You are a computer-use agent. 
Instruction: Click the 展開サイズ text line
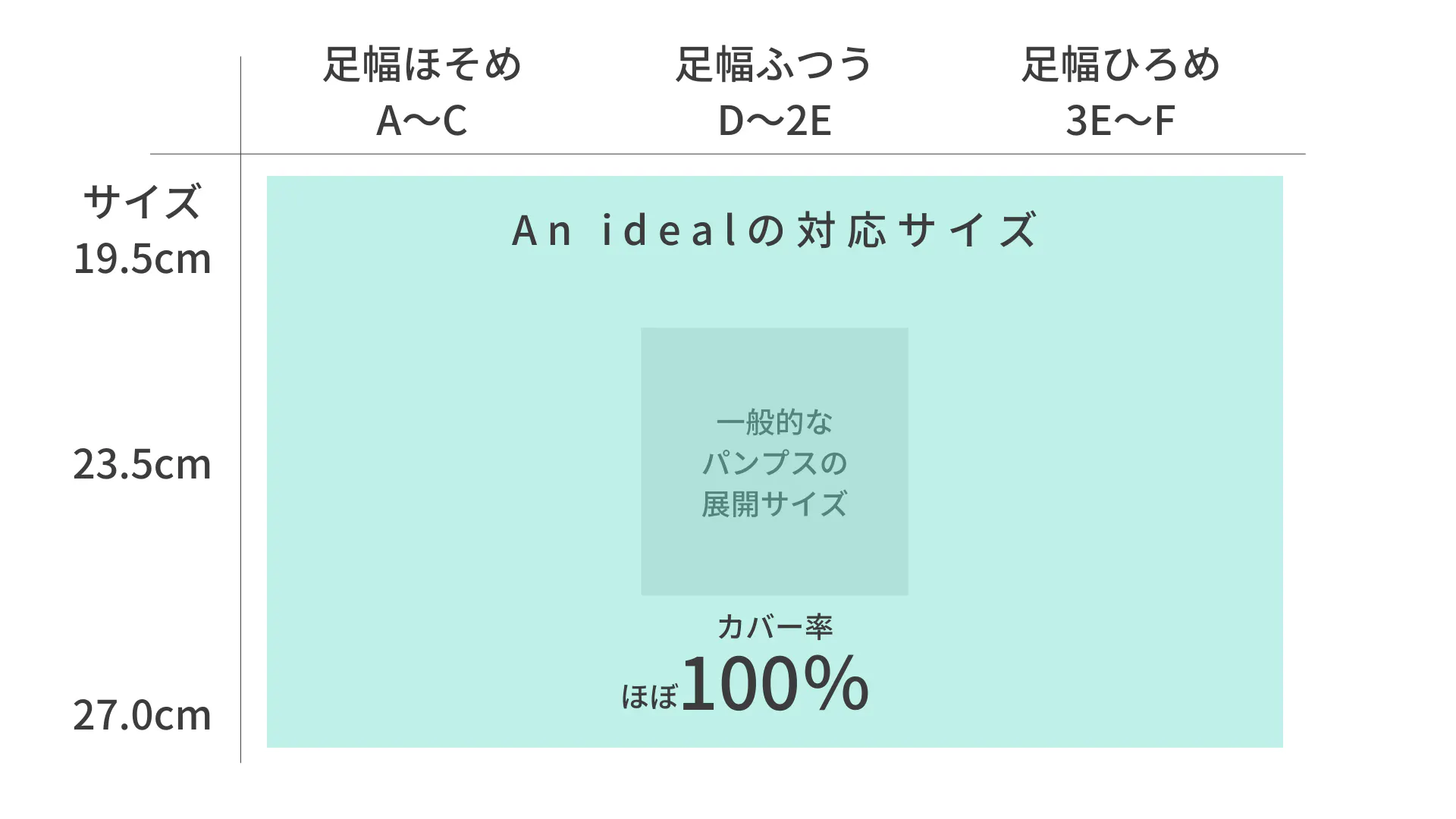(x=774, y=504)
